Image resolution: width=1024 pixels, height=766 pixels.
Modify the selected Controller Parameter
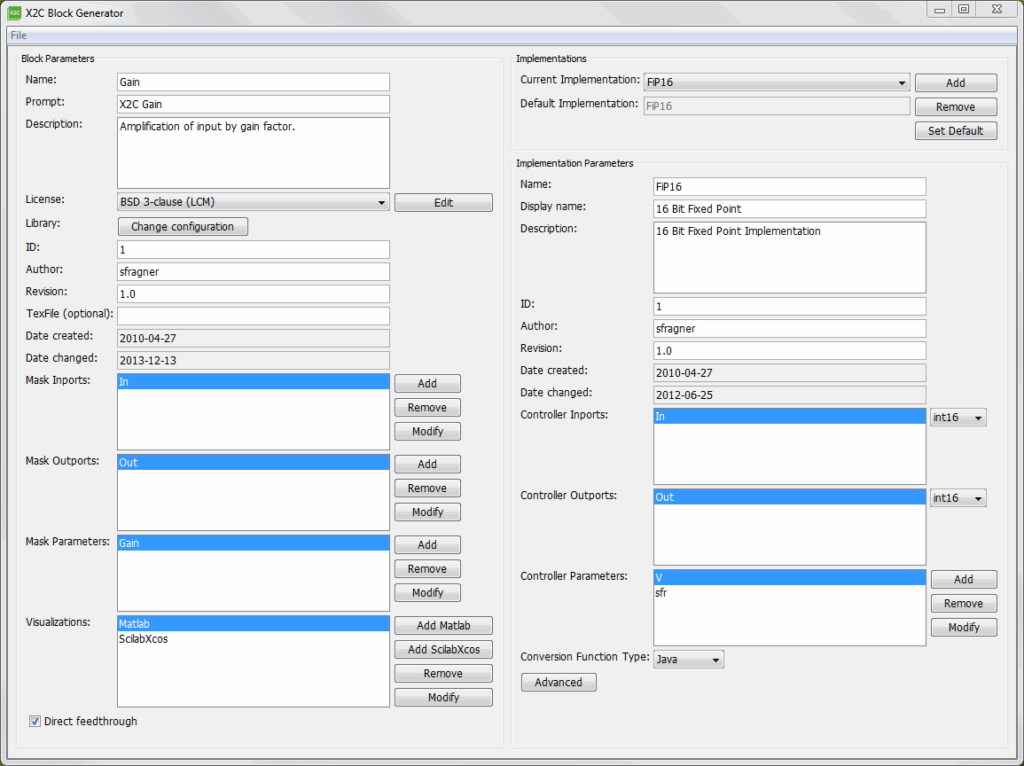pos(963,628)
